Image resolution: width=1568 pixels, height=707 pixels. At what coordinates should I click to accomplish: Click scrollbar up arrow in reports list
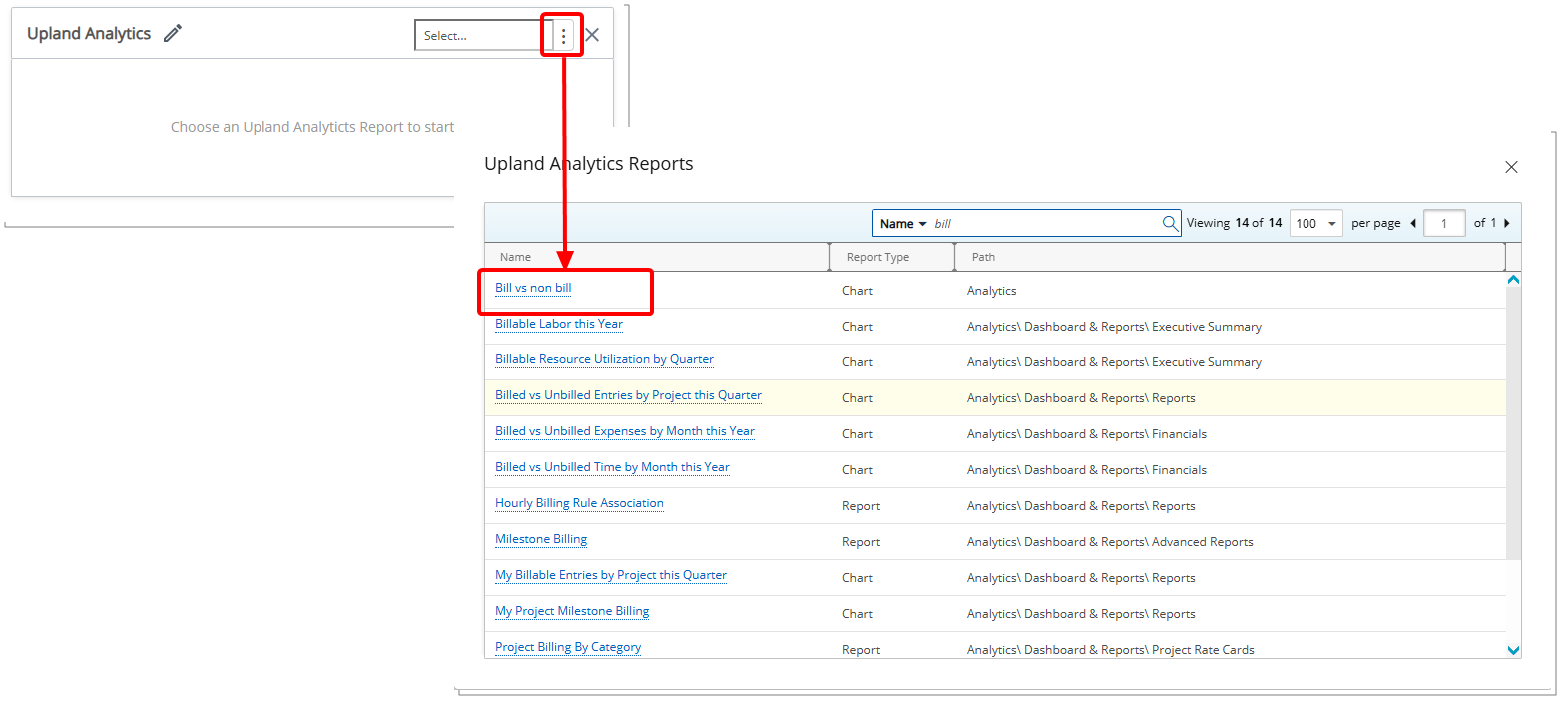coord(1513,280)
